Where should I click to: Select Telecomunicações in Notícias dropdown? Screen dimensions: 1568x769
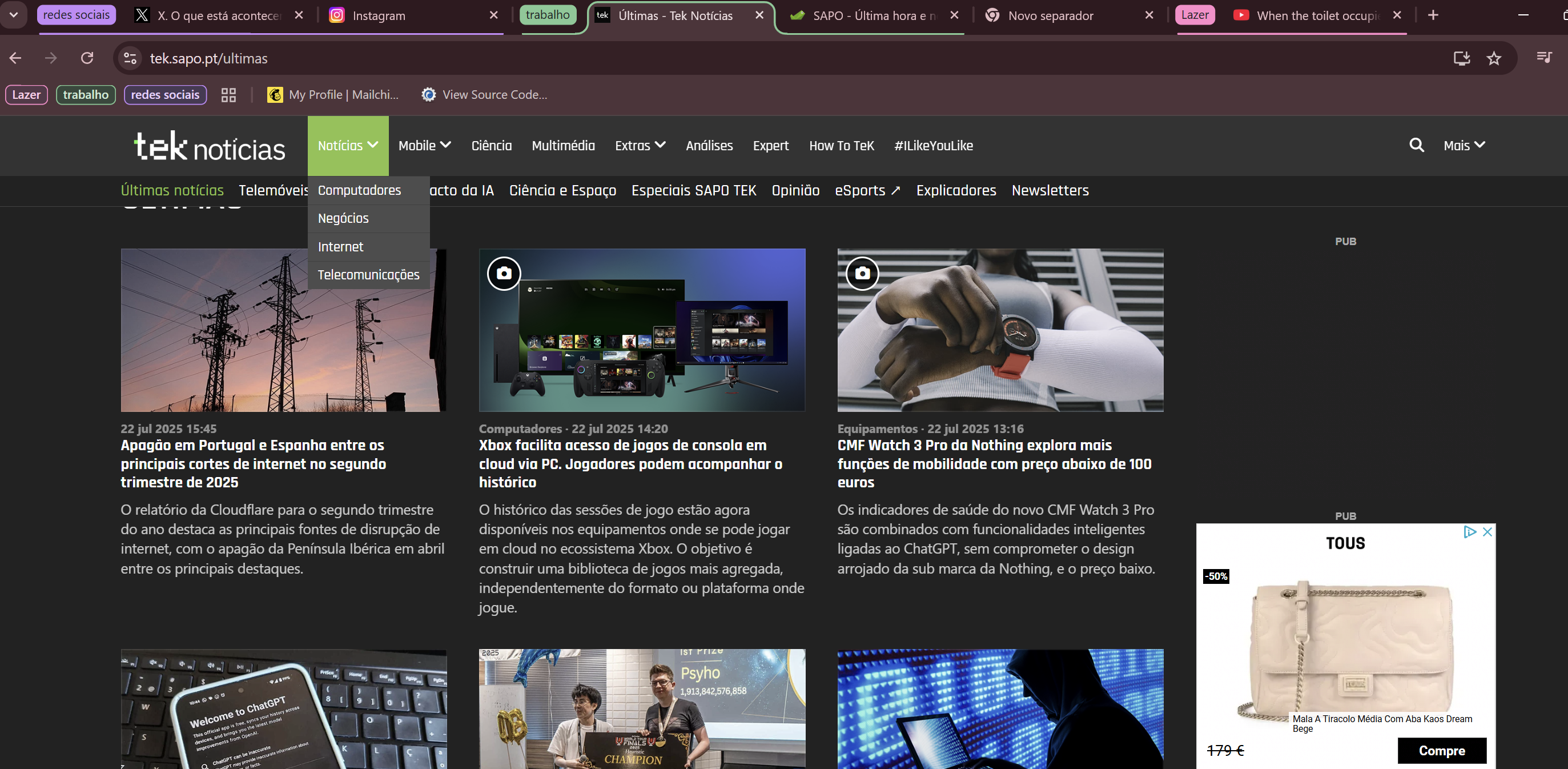point(368,275)
